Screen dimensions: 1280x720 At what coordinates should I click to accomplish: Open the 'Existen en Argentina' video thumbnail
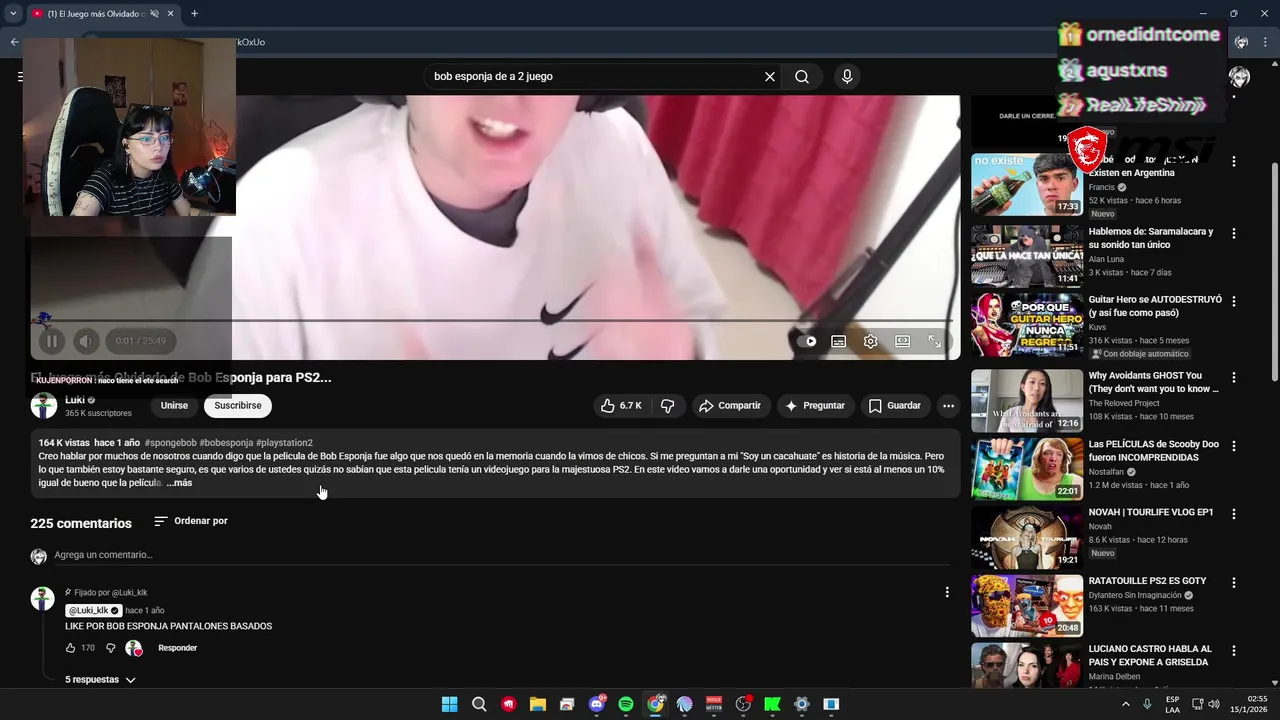tap(1027, 185)
